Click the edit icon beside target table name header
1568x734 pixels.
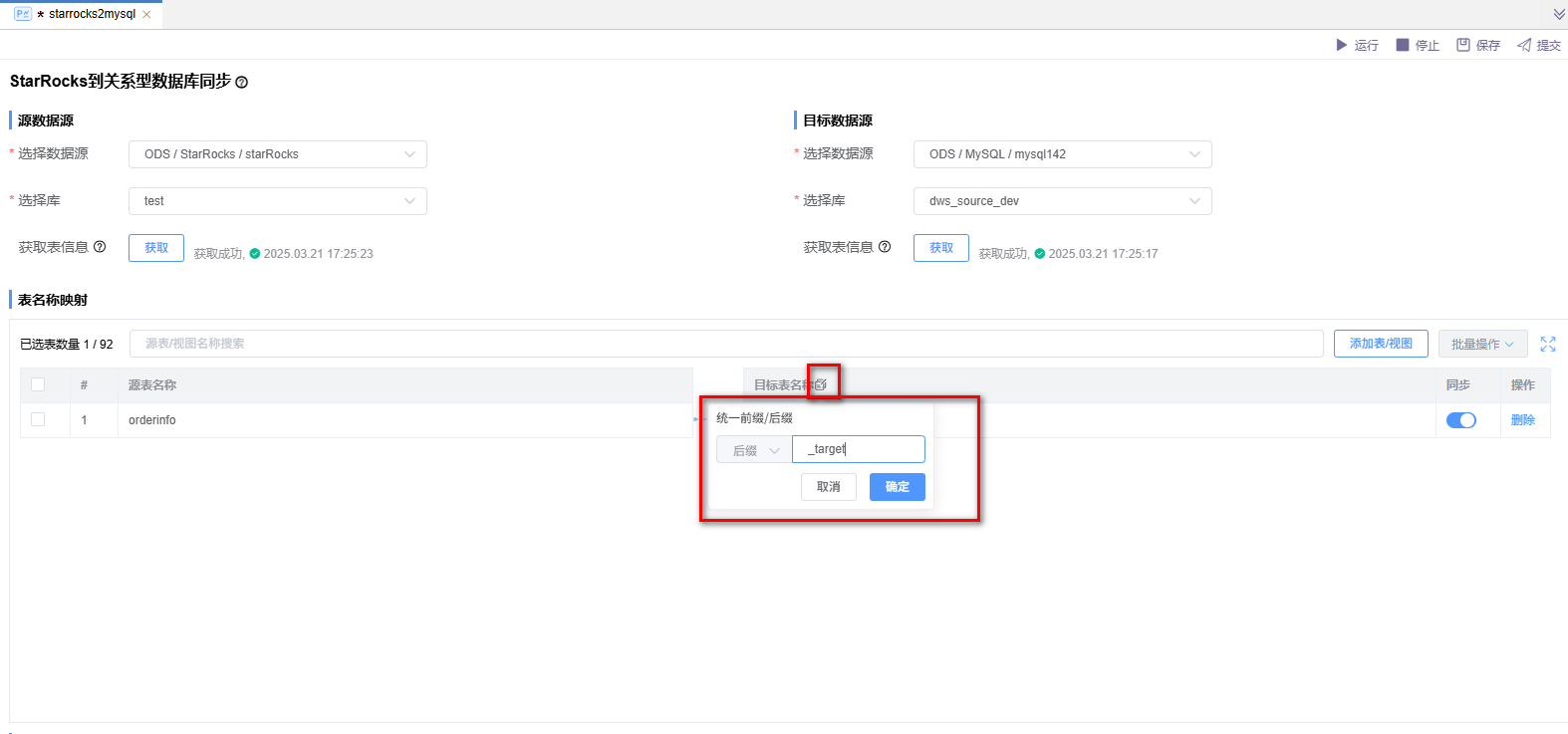821,384
